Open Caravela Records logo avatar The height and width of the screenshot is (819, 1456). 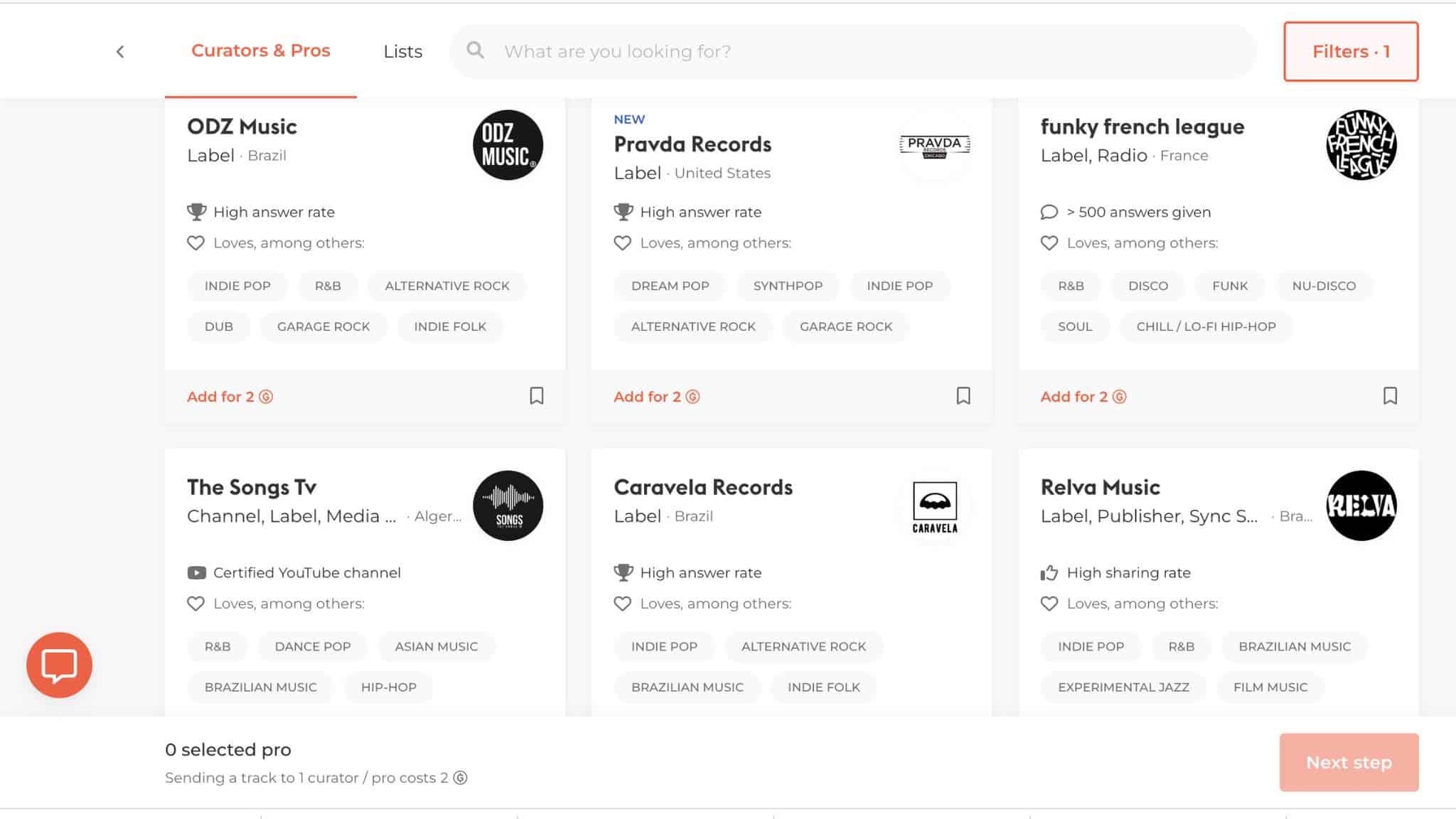(x=934, y=505)
